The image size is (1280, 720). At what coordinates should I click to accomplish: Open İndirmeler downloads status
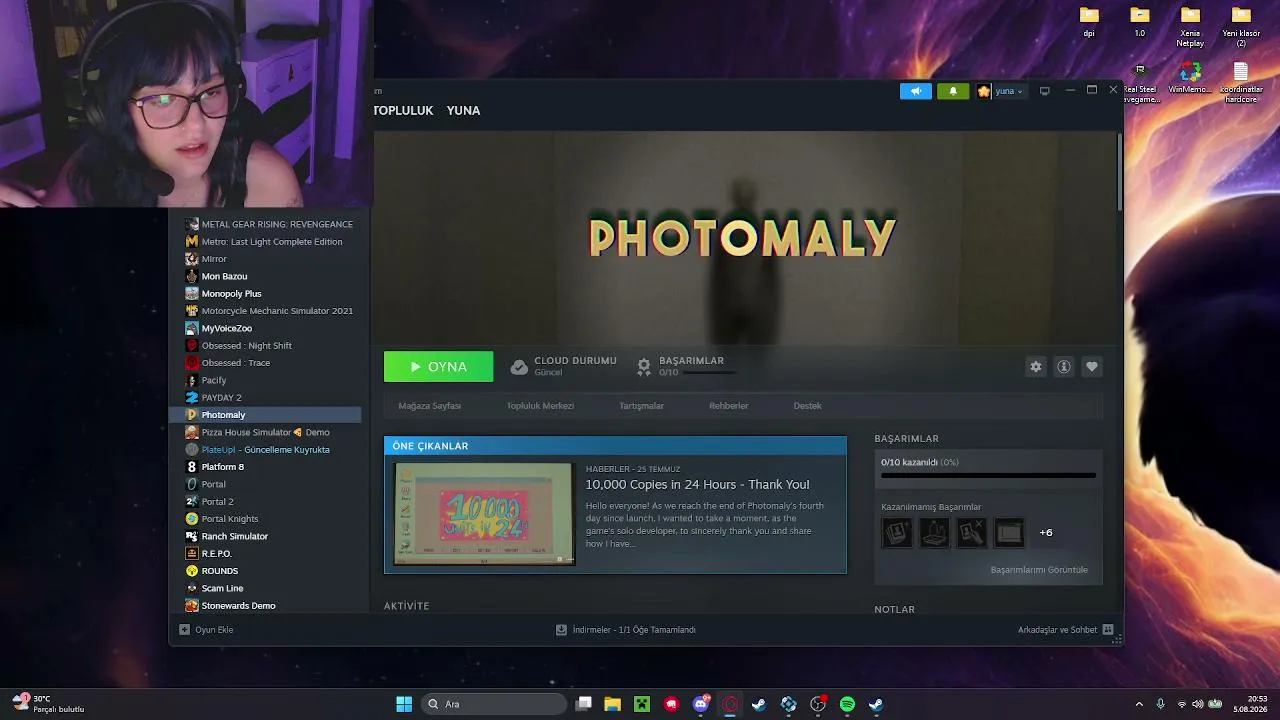click(626, 630)
